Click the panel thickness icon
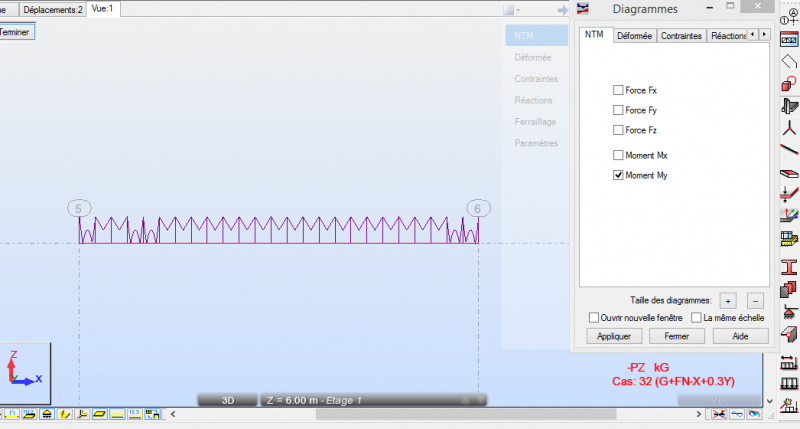The width and height of the screenshot is (800, 429). click(789, 194)
